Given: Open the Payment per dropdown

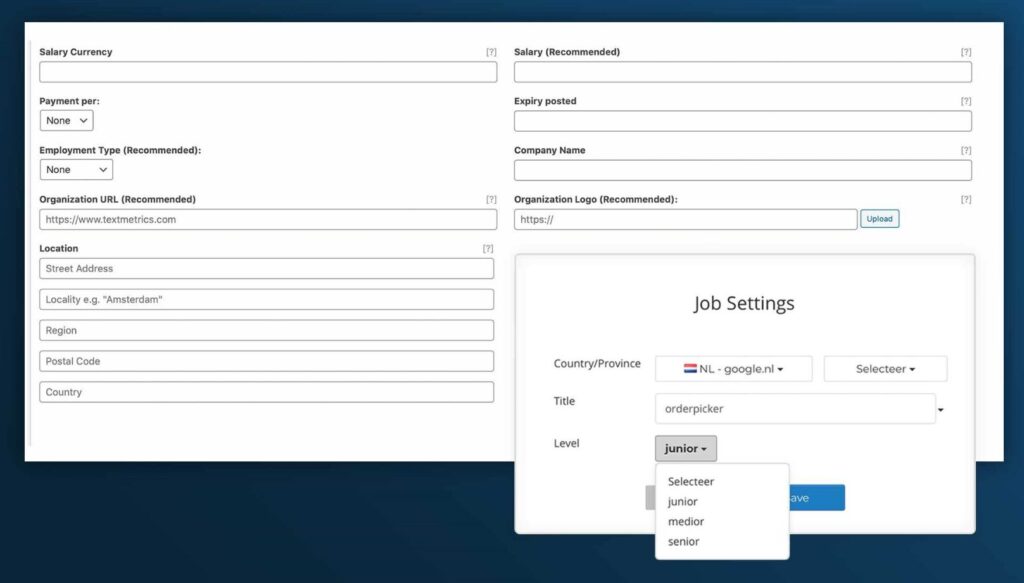Looking at the screenshot, I should click(x=67, y=121).
